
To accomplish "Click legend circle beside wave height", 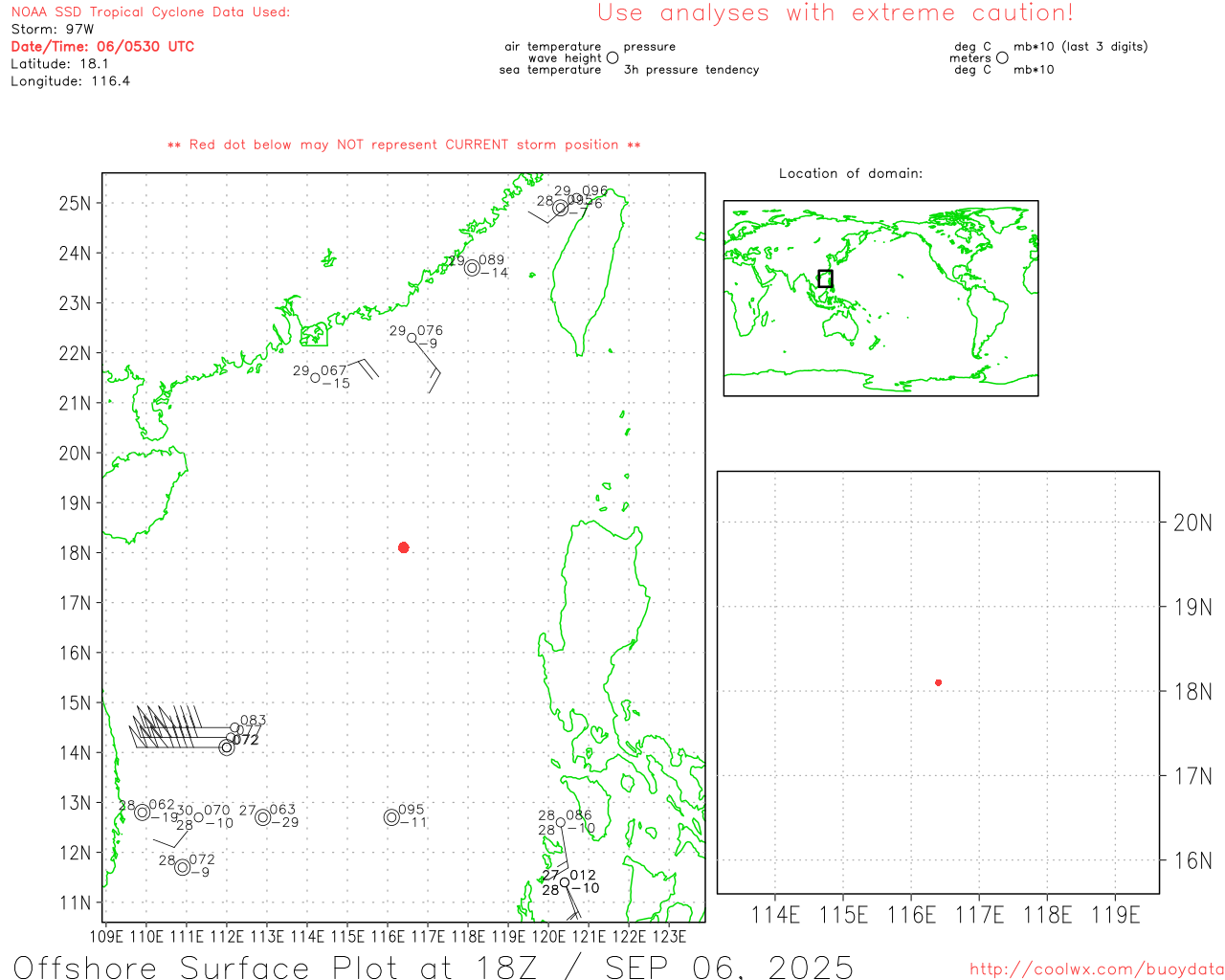I will pos(612,58).
